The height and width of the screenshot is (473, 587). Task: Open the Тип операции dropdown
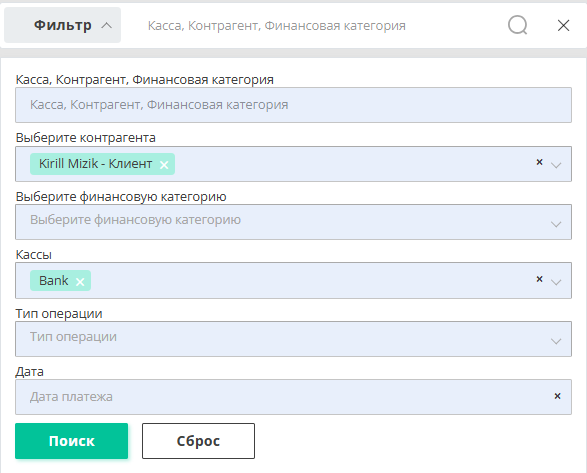point(294,339)
